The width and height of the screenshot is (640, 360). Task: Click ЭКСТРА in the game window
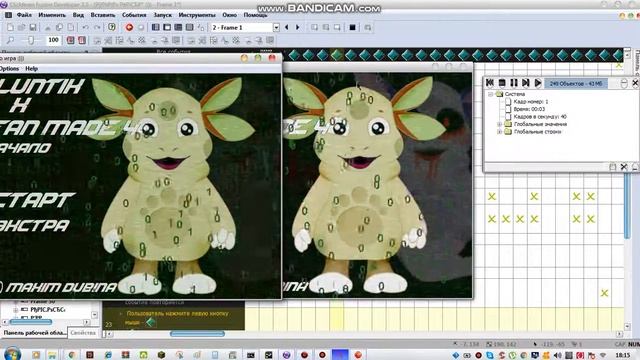coord(35,226)
